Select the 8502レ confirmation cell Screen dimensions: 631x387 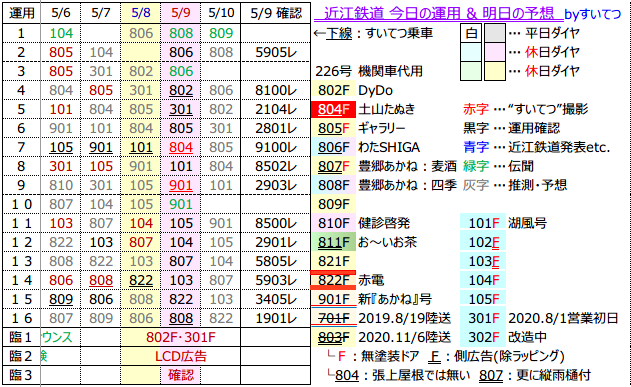[276, 166]
